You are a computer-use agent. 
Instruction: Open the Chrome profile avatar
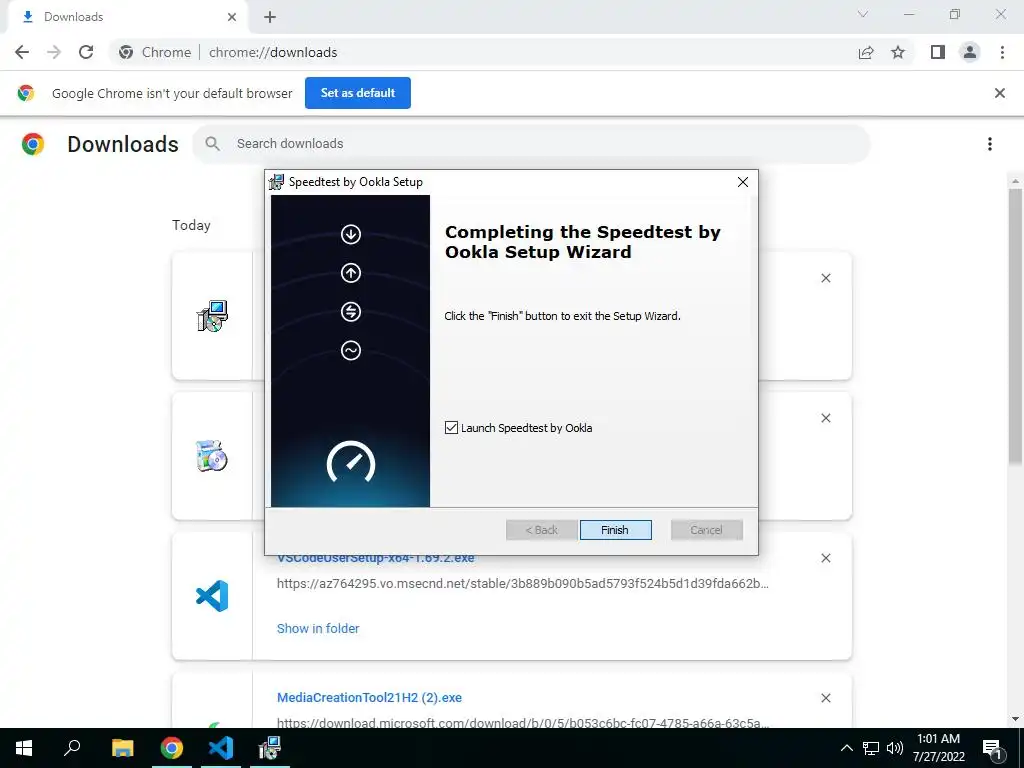(970, 52)
